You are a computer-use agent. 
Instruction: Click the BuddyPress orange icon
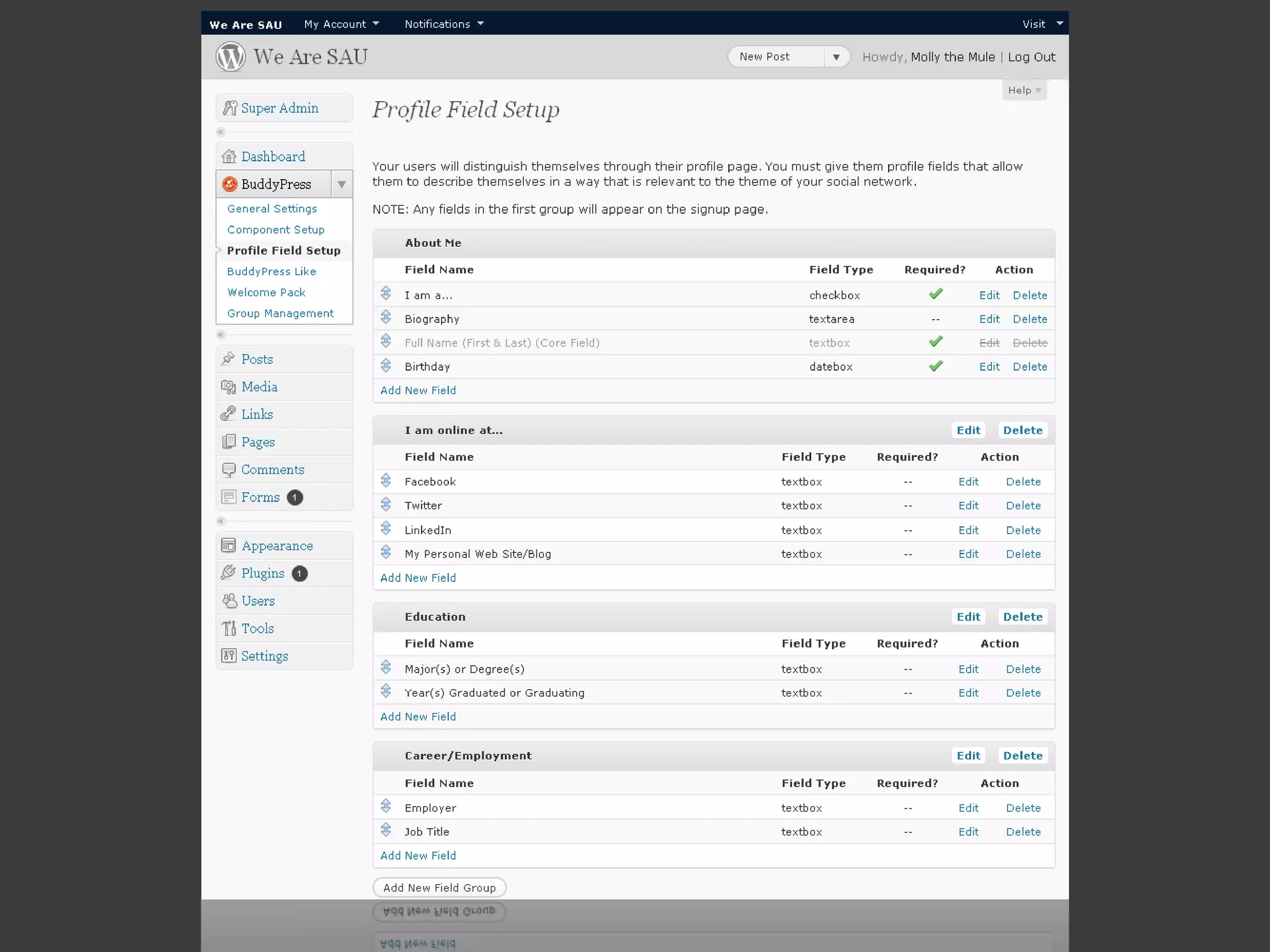[x=229, y=184]
